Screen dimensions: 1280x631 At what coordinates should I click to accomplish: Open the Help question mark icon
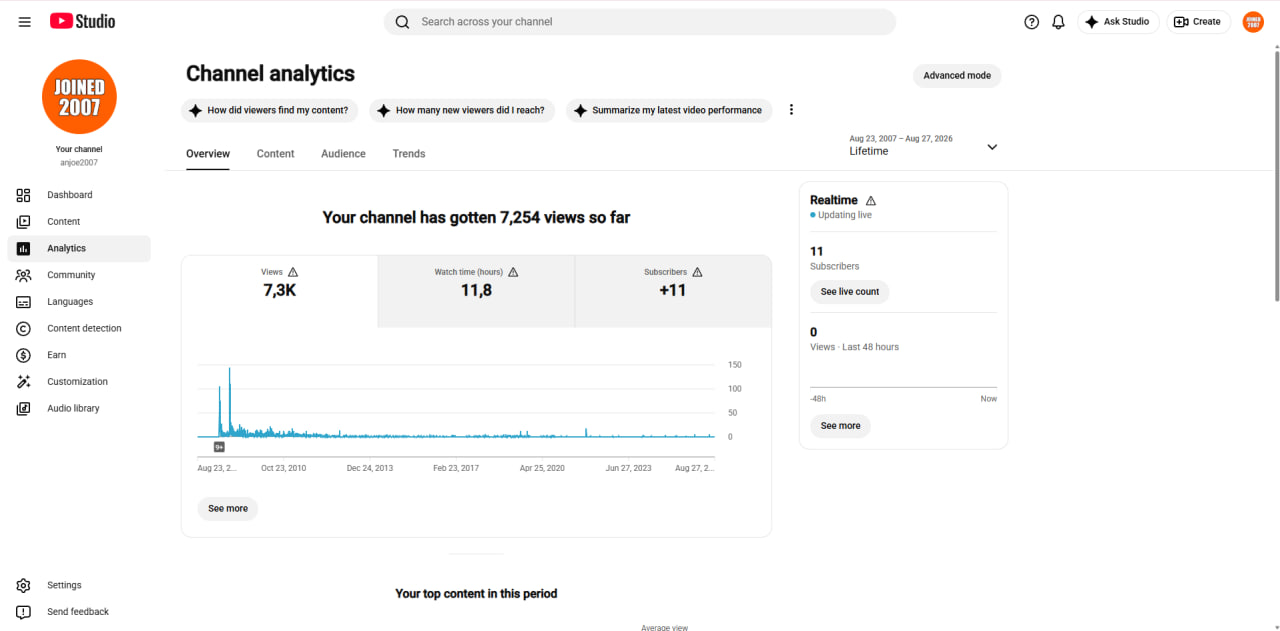click(x=1032, y=22)
